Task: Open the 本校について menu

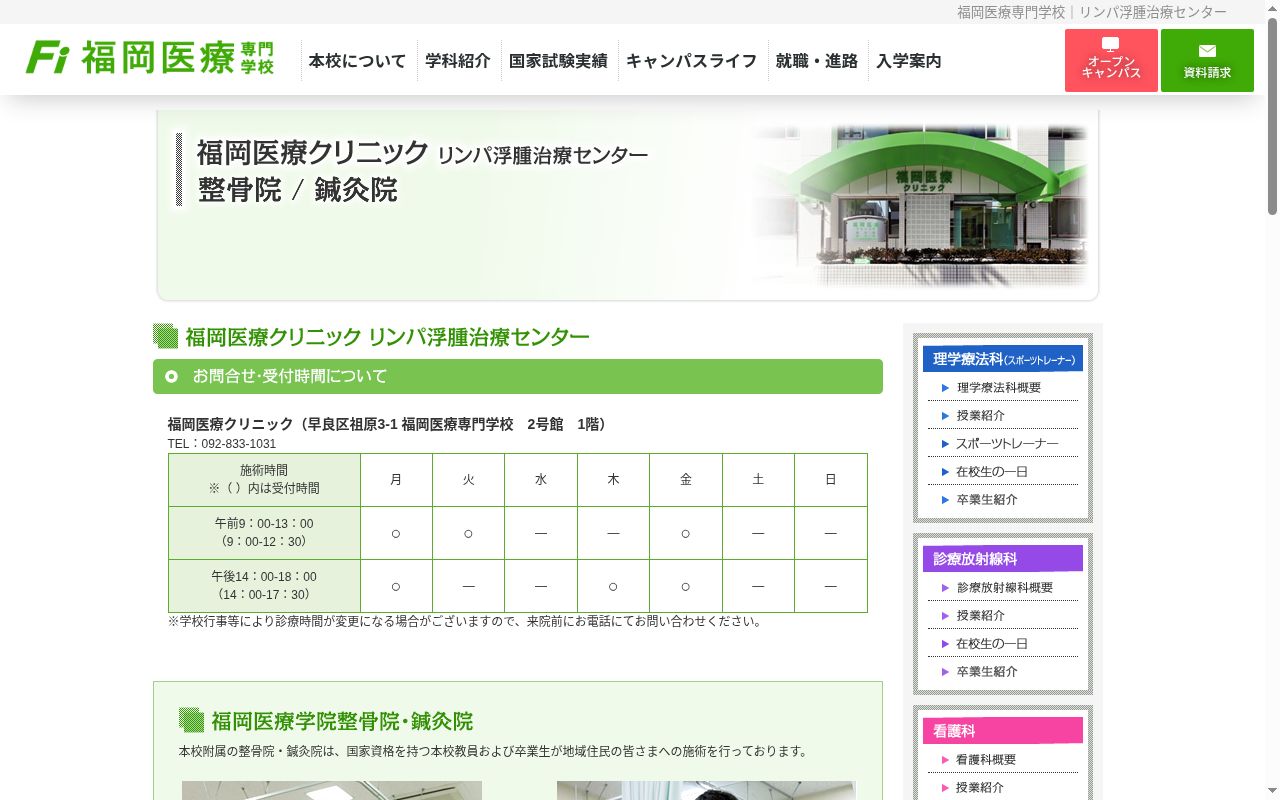Action: 357,61
